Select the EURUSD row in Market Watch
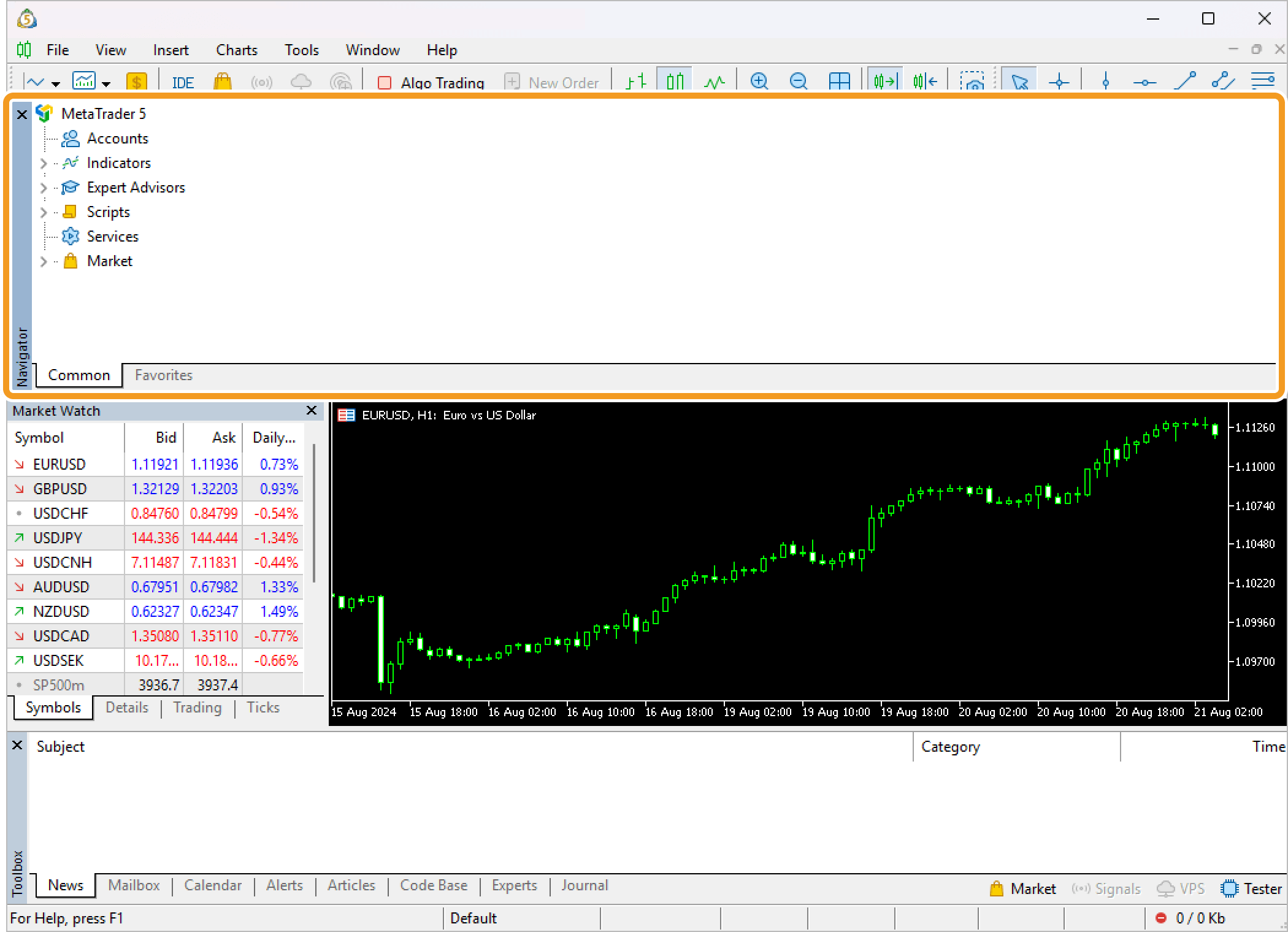The image size is (1288, 932). (x=59, y=464)
